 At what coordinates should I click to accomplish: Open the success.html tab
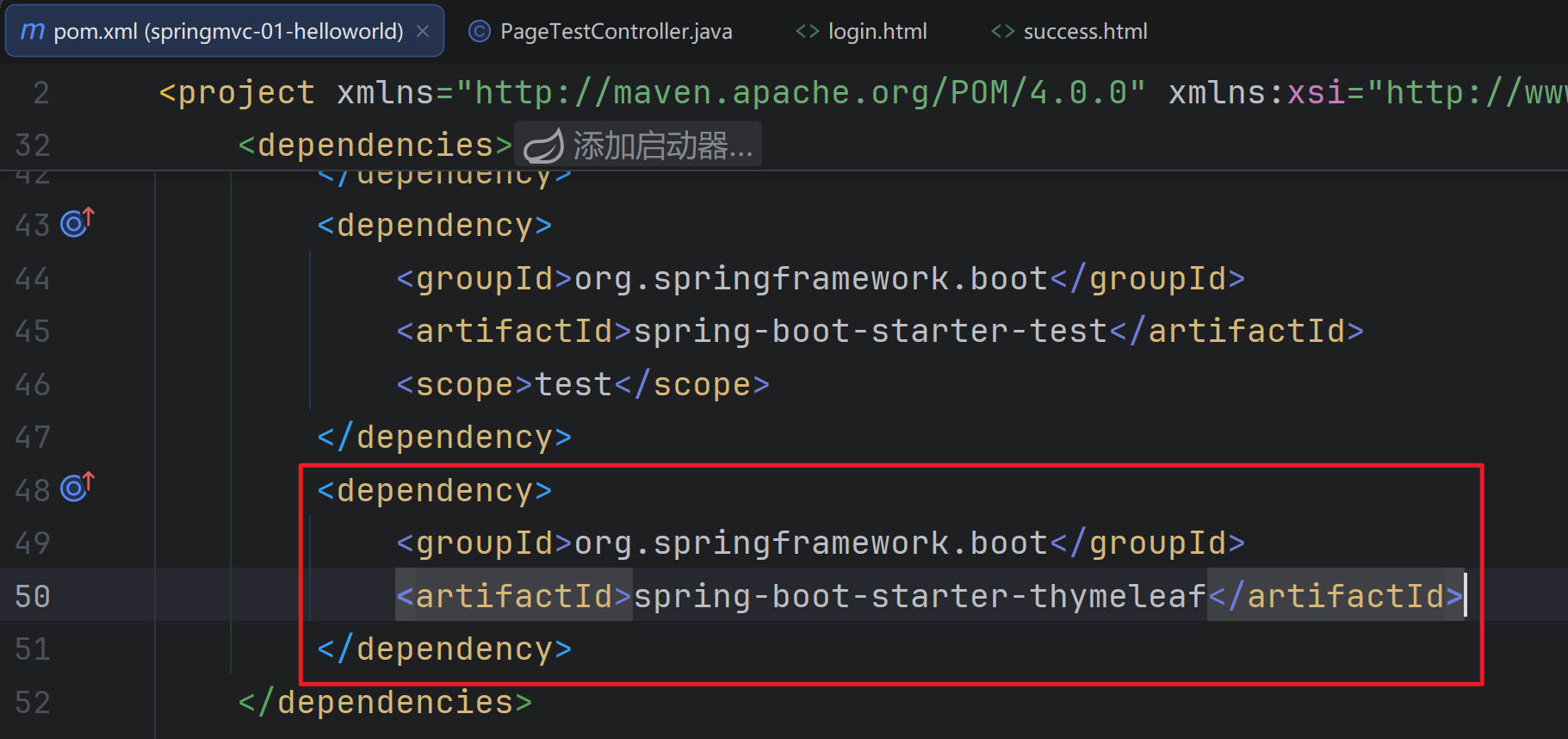click(x=1069, y=31)
